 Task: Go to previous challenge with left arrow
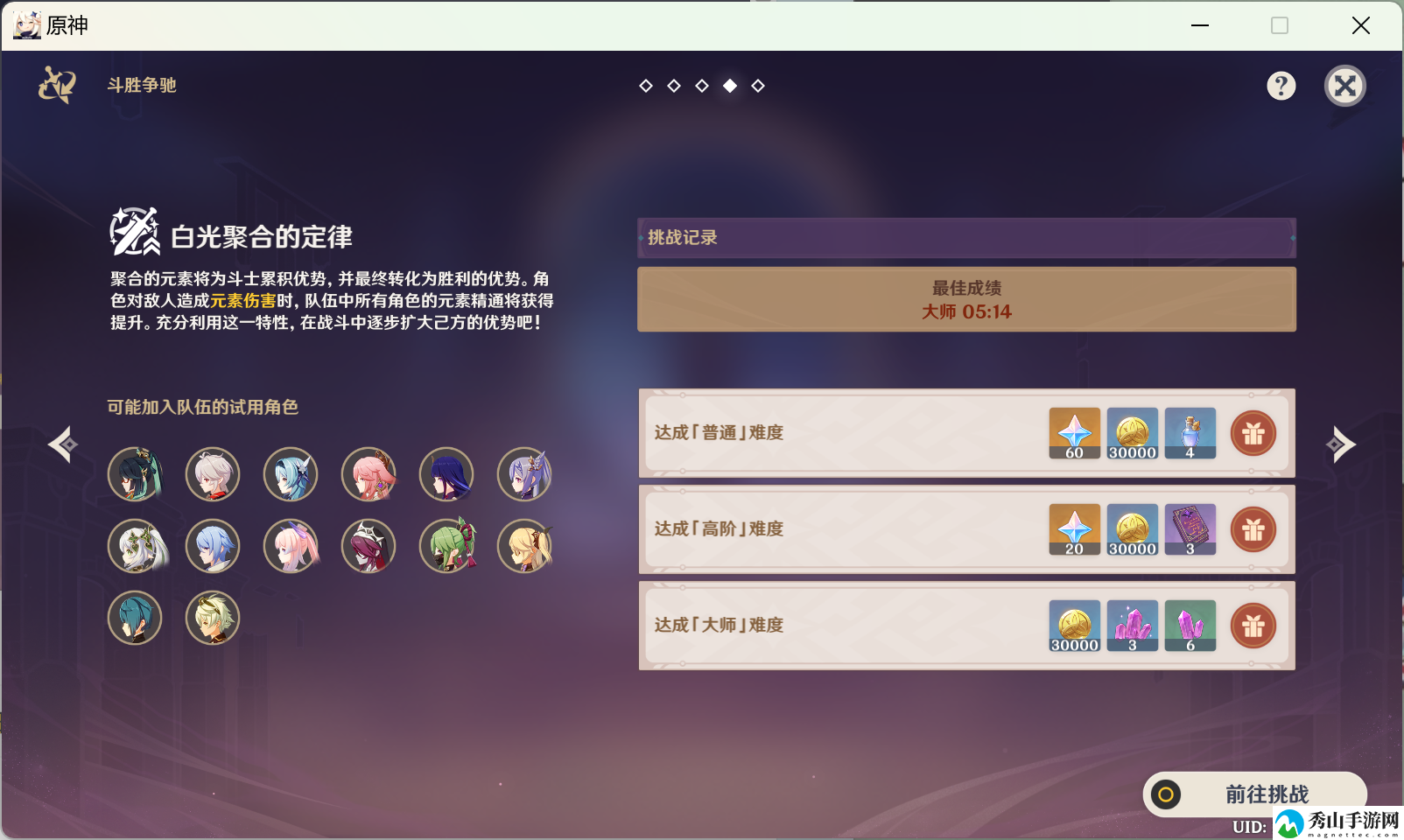[x=63, y=444]
